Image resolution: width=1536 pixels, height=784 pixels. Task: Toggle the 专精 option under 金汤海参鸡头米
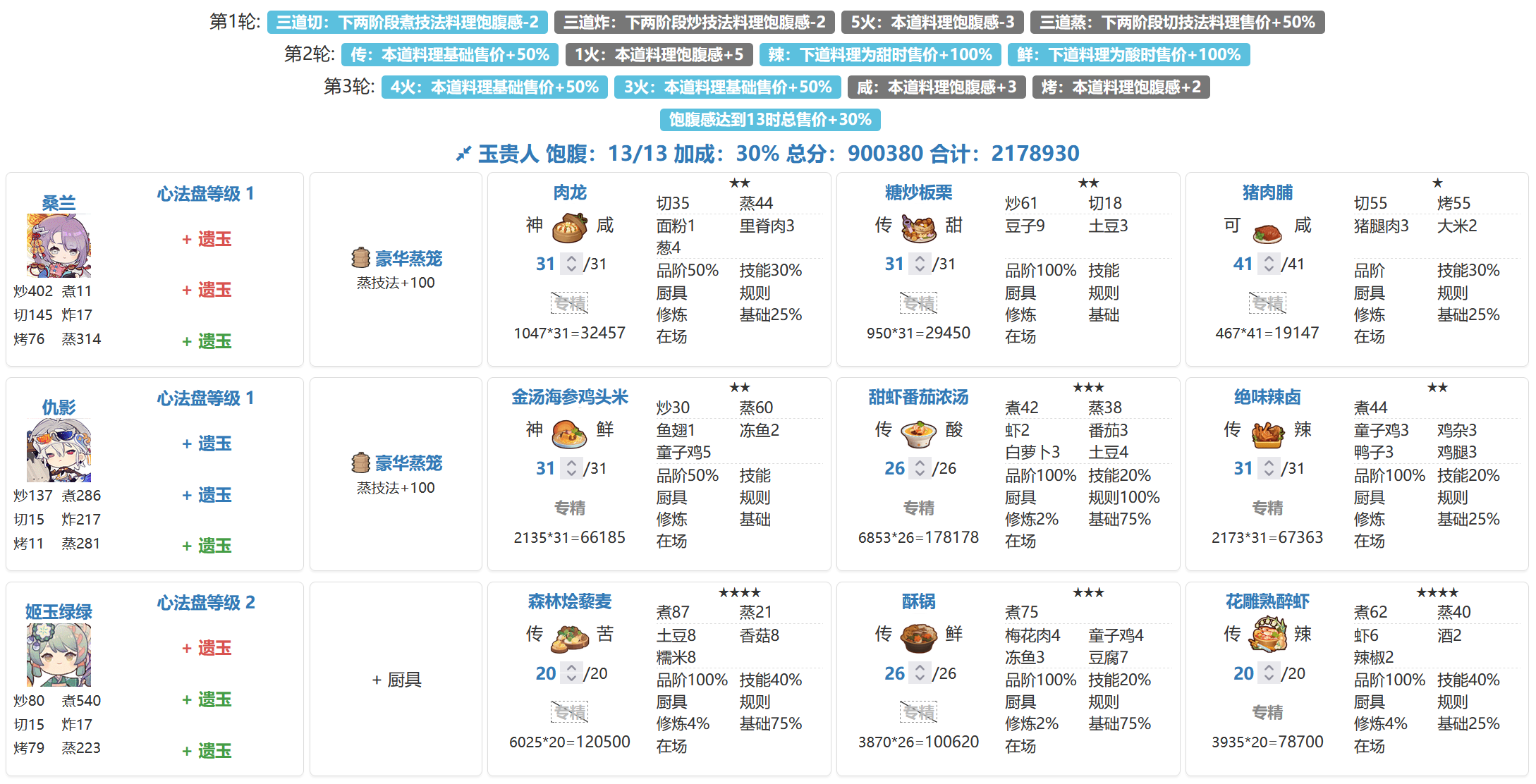pos(569,508)
